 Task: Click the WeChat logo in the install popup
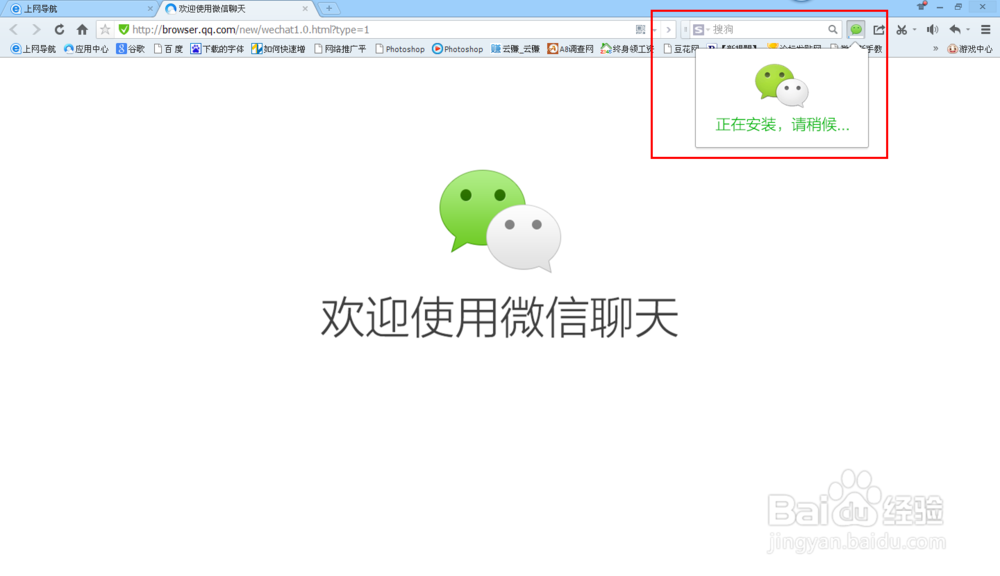click(781, 85)
